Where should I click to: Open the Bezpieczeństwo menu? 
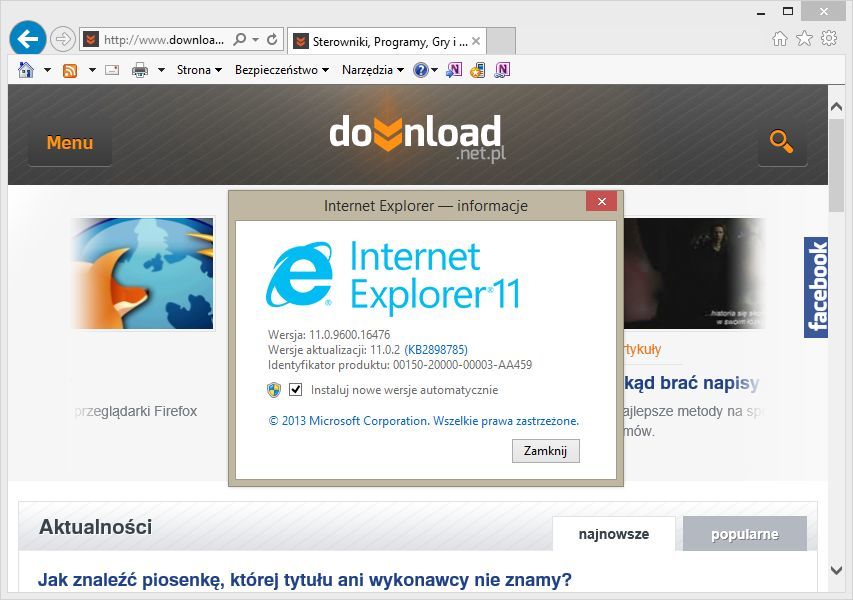point(282,70)
